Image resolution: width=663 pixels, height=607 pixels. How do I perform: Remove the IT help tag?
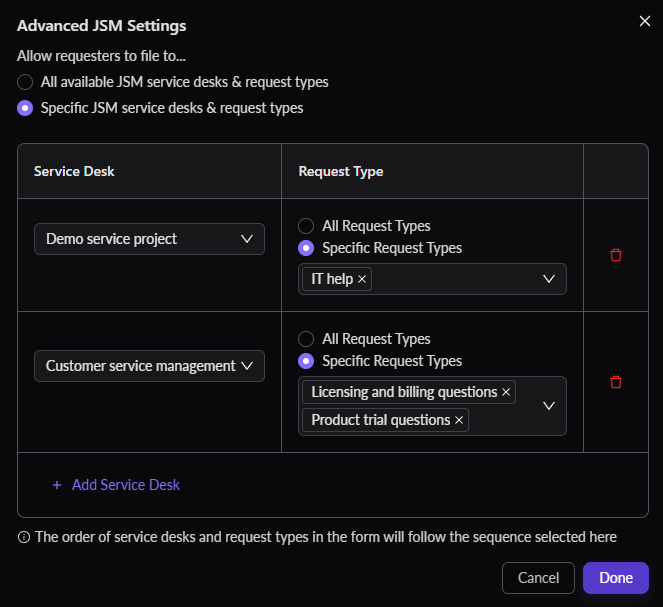362,279
